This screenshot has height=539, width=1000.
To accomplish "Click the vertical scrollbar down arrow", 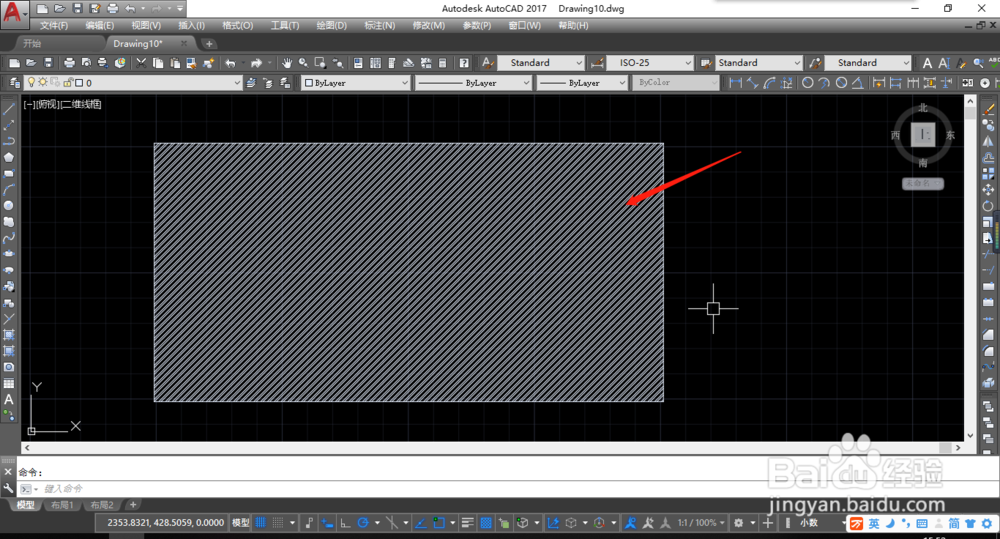I will click(970, 436).
